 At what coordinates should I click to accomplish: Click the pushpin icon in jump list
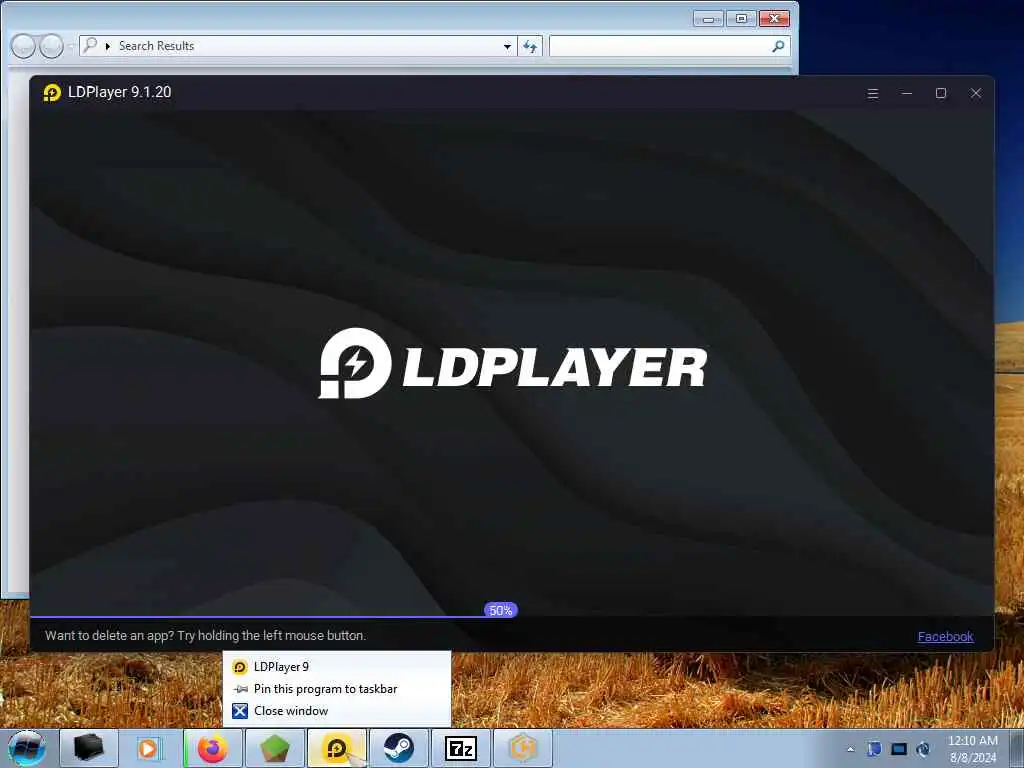point(240,688)
